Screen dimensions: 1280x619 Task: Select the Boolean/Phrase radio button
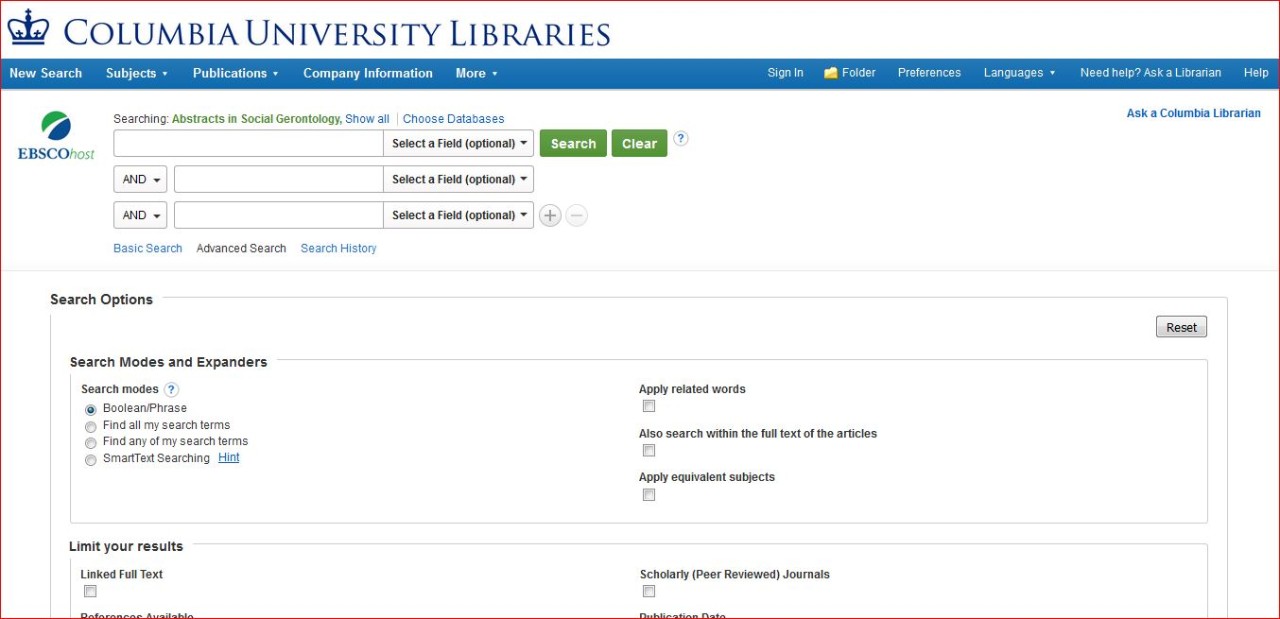(91, 409)
